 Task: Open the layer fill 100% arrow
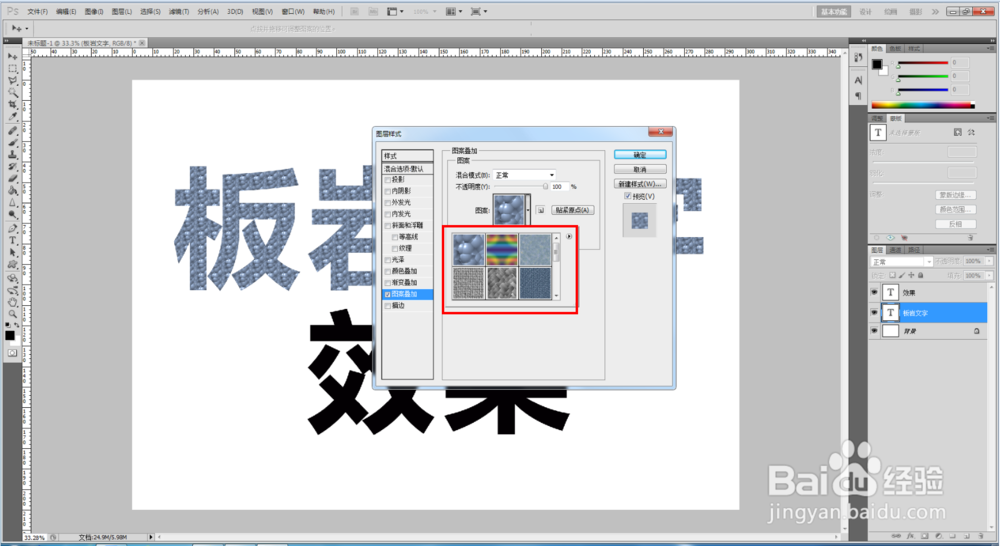989,276
